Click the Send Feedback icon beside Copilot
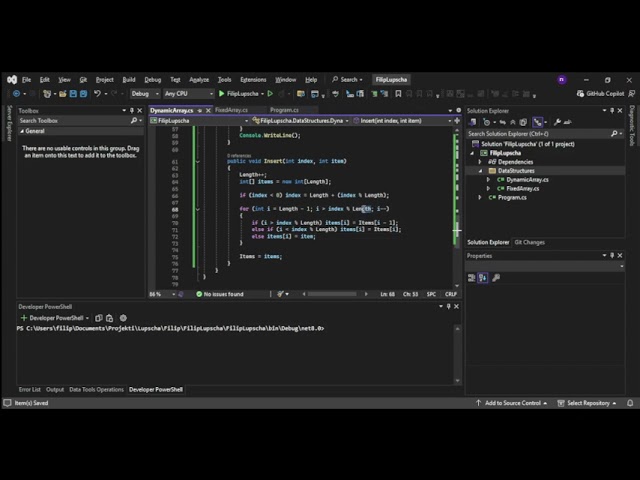This screenshot has height=480, width=640. 631,94
